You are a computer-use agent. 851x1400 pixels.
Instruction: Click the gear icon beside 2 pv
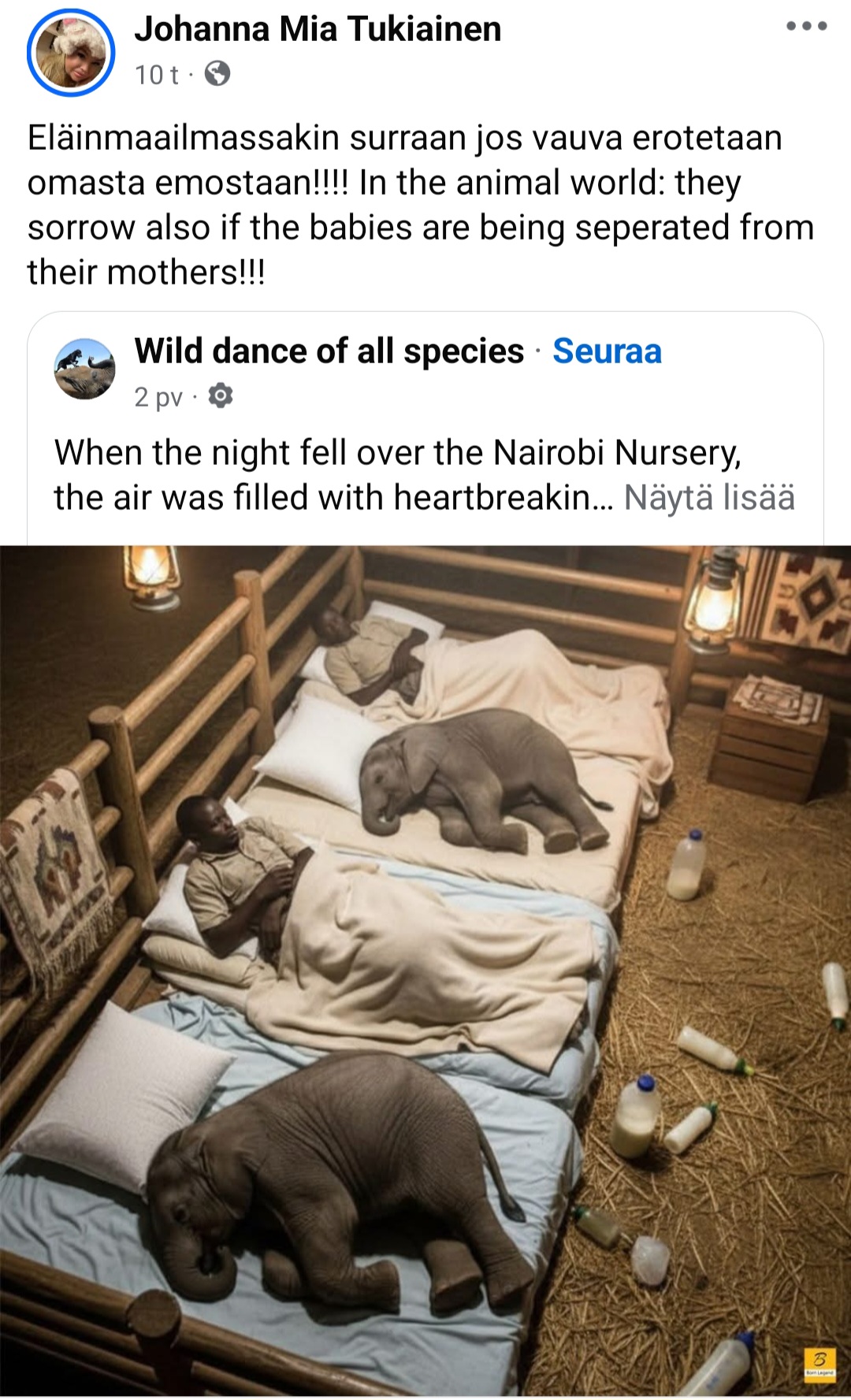(221, 395)
